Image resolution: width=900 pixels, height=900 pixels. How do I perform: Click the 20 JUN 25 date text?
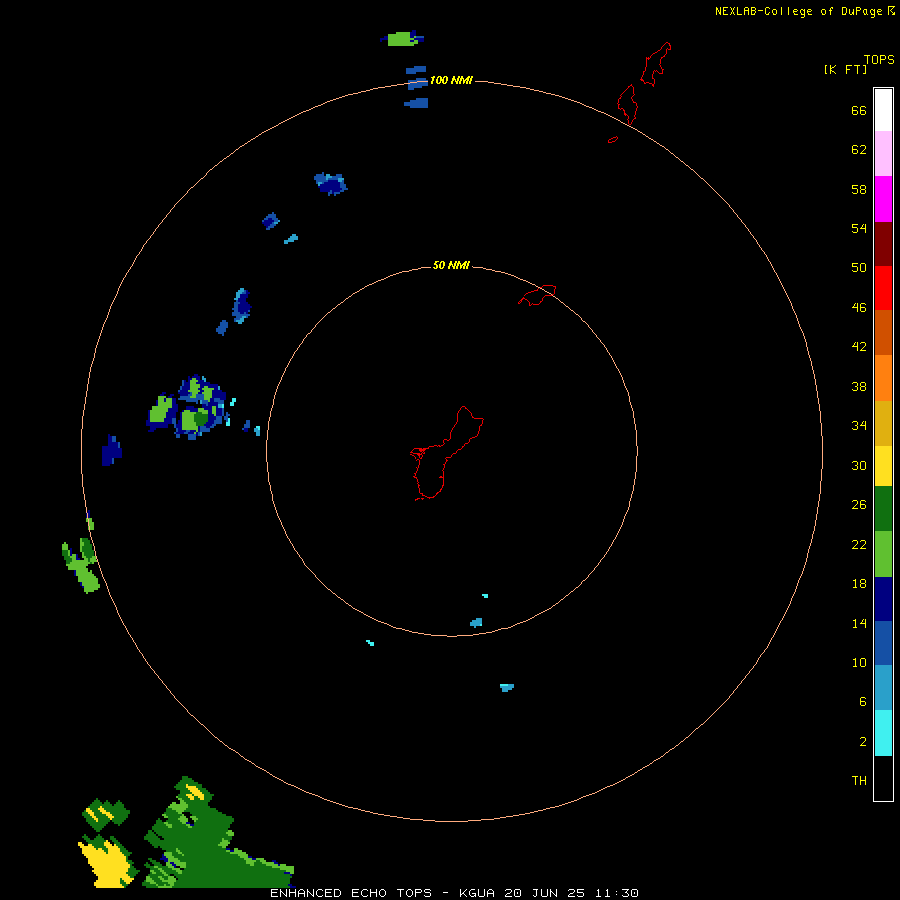(x=545, y=893)
